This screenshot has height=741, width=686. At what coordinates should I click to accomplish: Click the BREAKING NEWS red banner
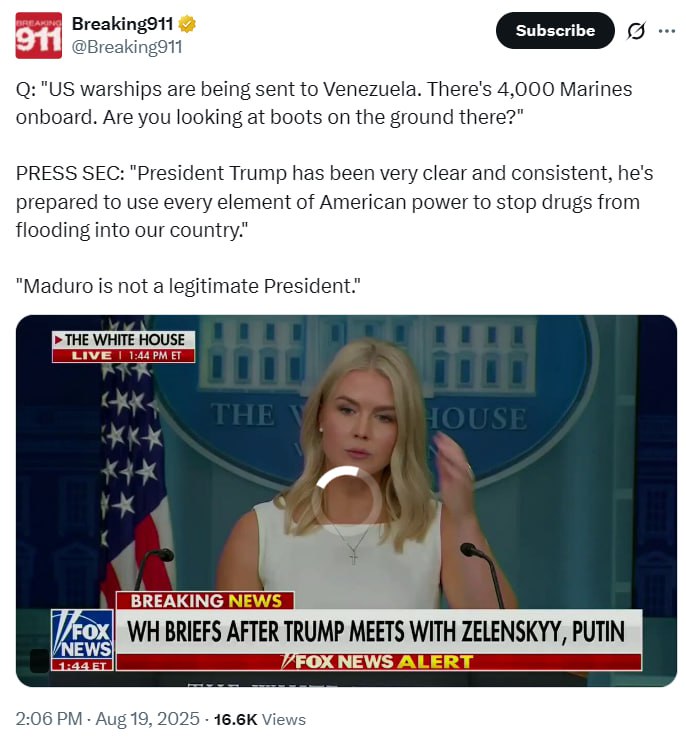click(205, 601)
